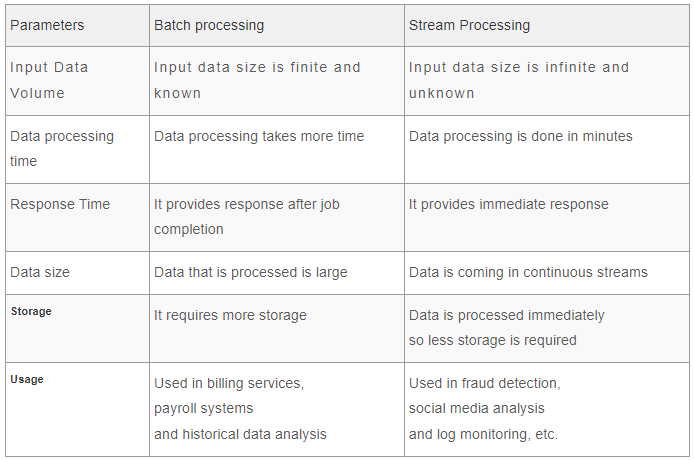
Task: Select the "Batch processing" column header
Action: click(x=209, y=25)
